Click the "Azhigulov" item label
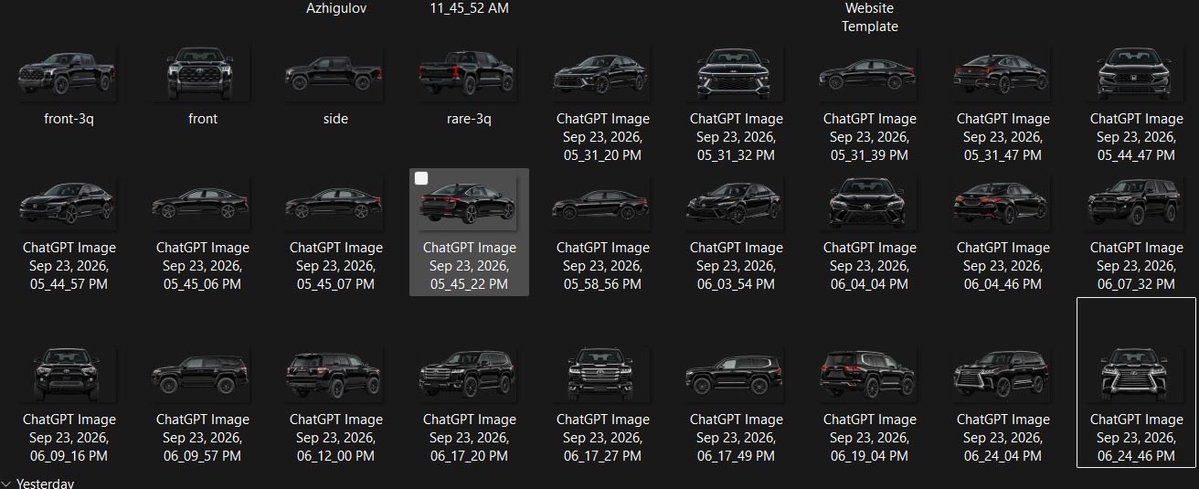 pos(336,8)
